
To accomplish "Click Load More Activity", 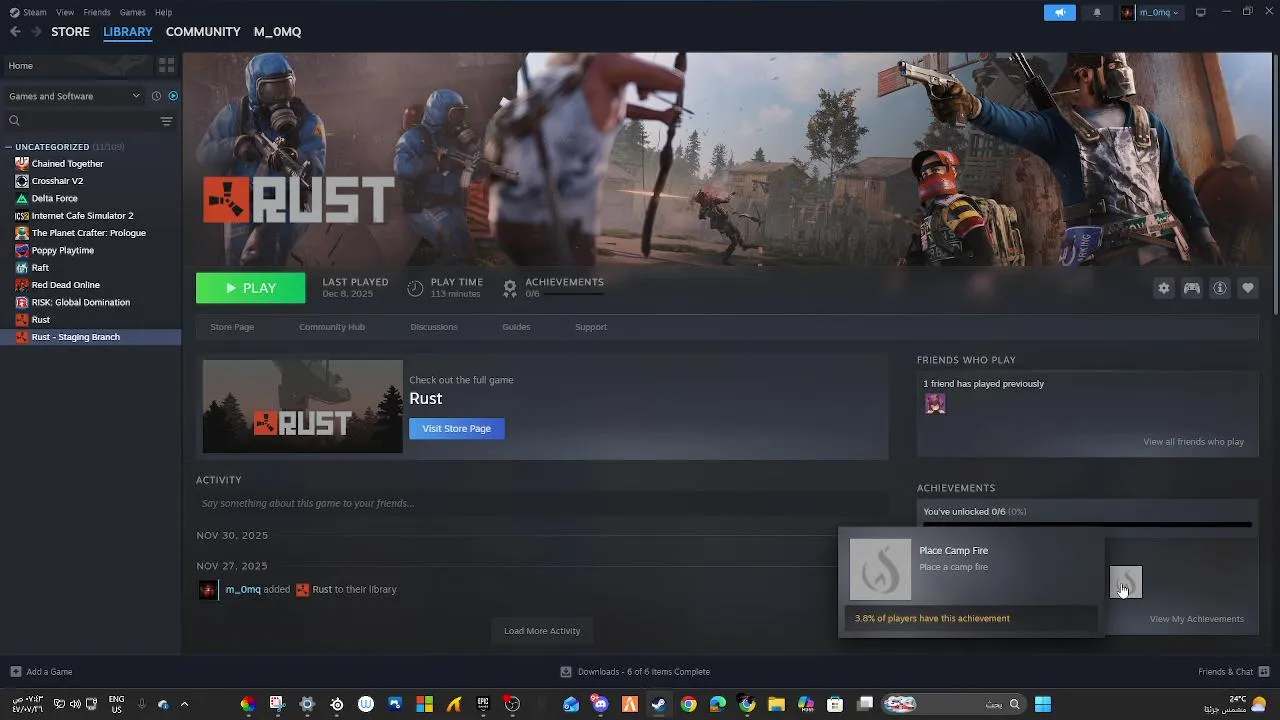I will pyautogui.click(x=542, y=631).
